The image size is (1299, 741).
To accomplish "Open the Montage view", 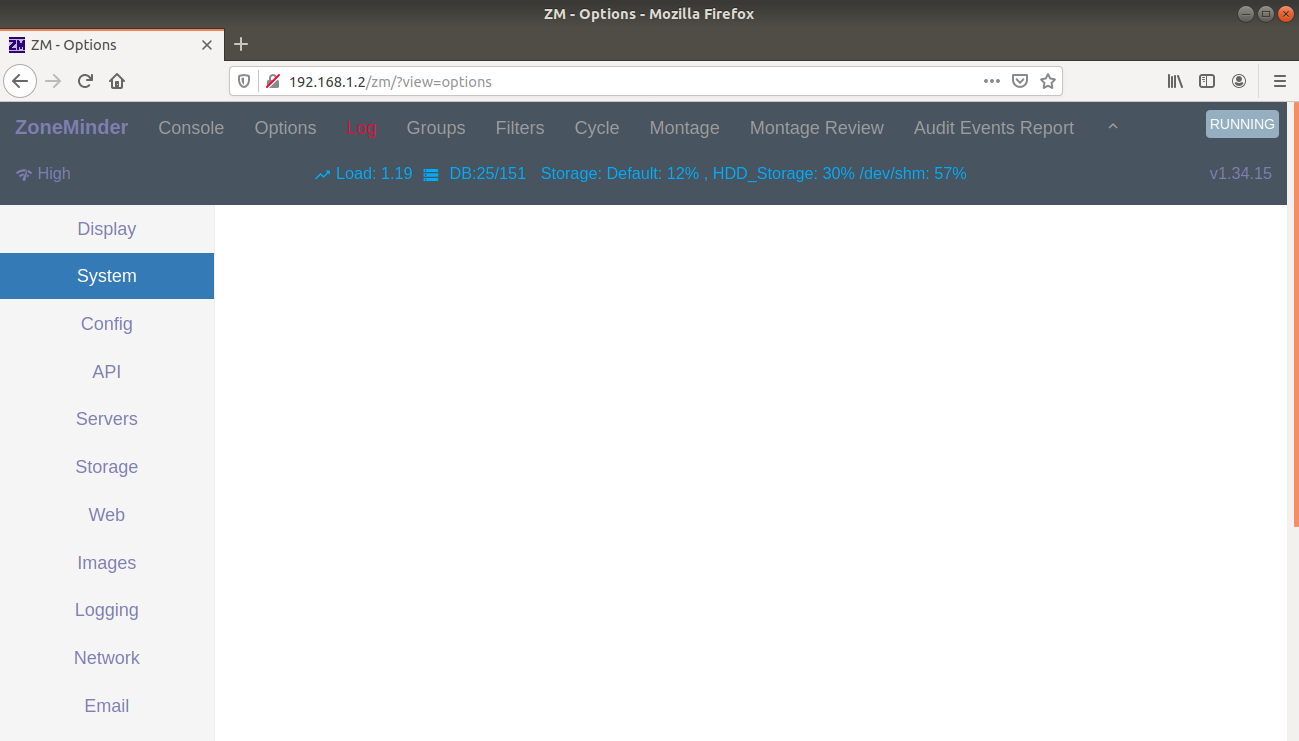I will coord(685,128).
